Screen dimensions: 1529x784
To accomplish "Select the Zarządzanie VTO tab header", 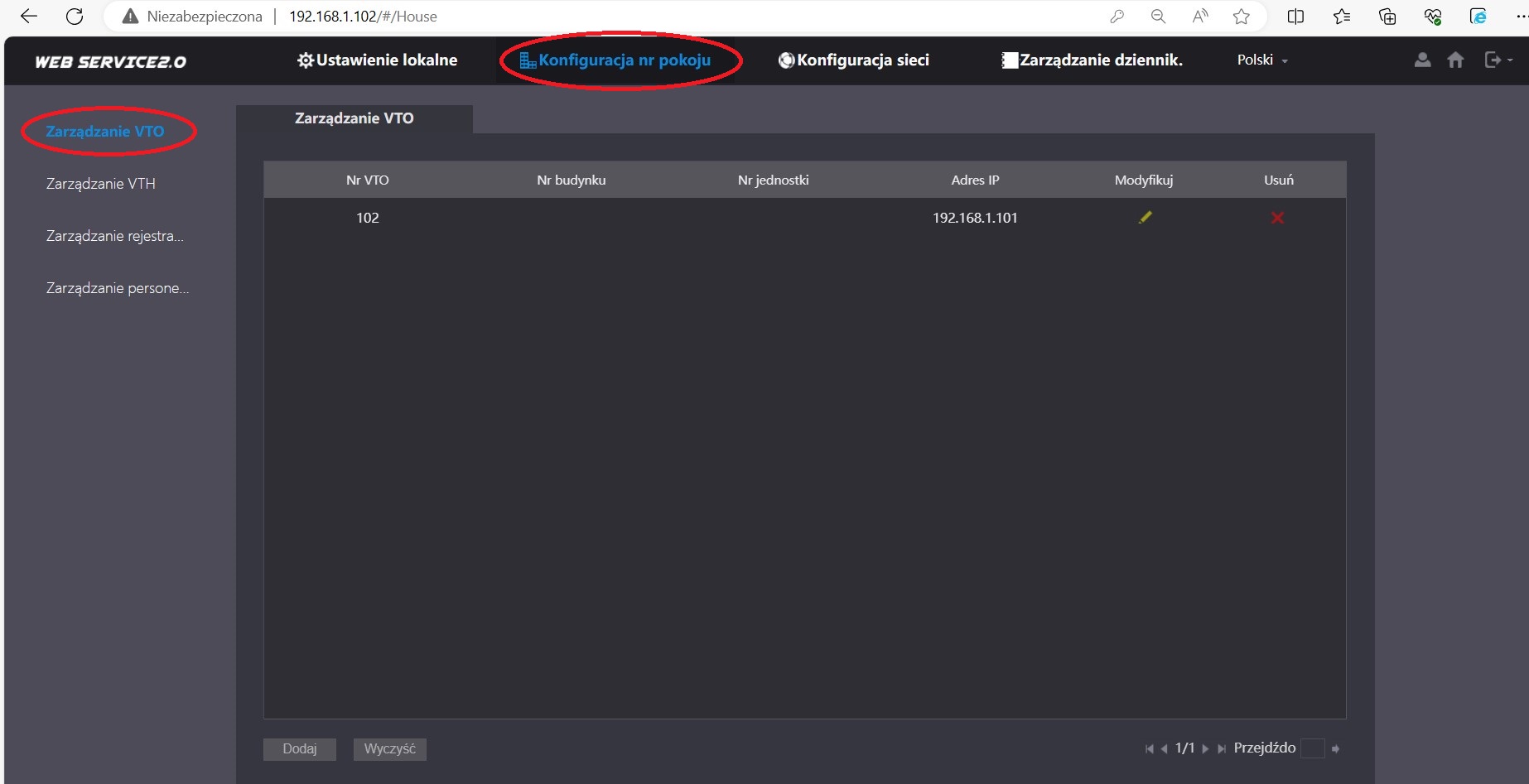I will (x=355, y=118).
